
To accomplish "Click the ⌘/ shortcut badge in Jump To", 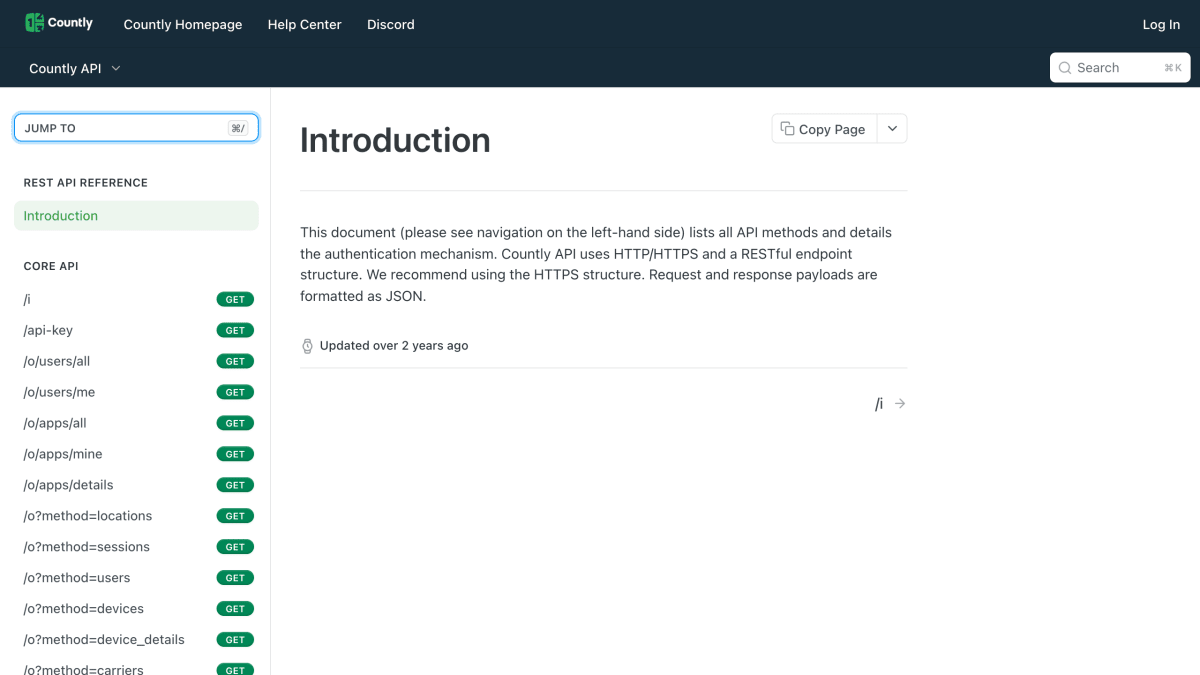I will click(238, 128).
